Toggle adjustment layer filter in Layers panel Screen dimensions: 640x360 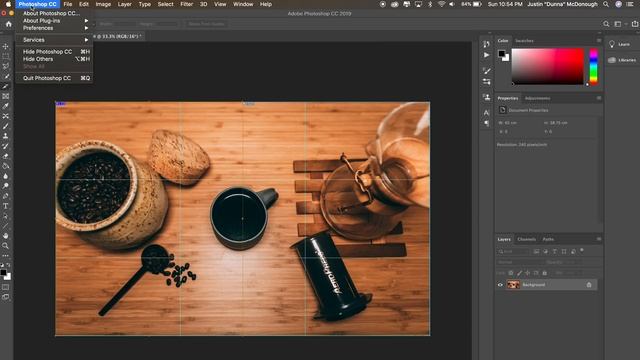coord(546,251)
